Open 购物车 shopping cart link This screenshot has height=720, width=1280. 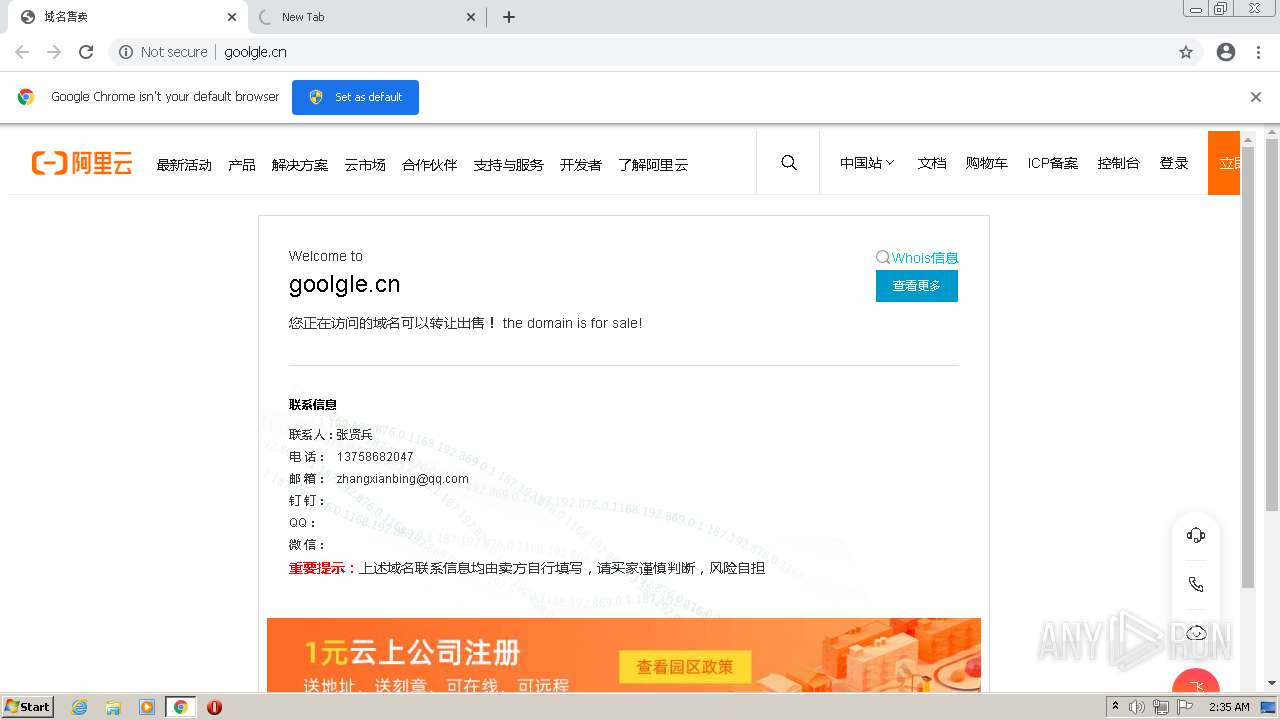pyautogui.click(x=987, y=163)
